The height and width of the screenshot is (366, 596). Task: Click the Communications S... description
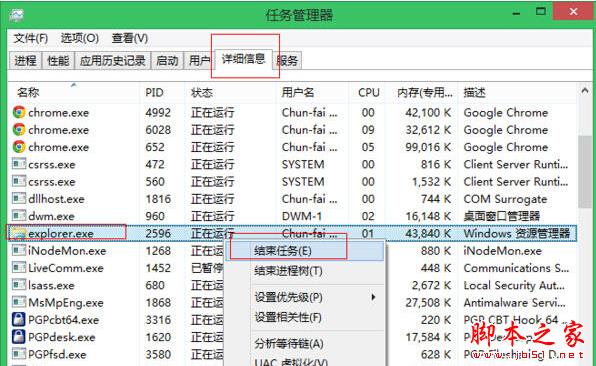[516, 268]
